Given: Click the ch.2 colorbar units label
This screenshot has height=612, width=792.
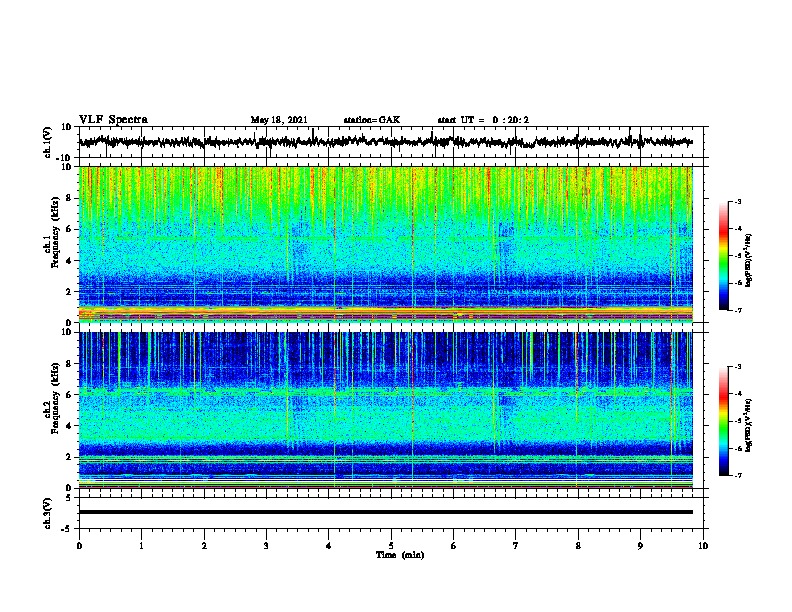Looking at the screenshot, I should coord(748,426).
